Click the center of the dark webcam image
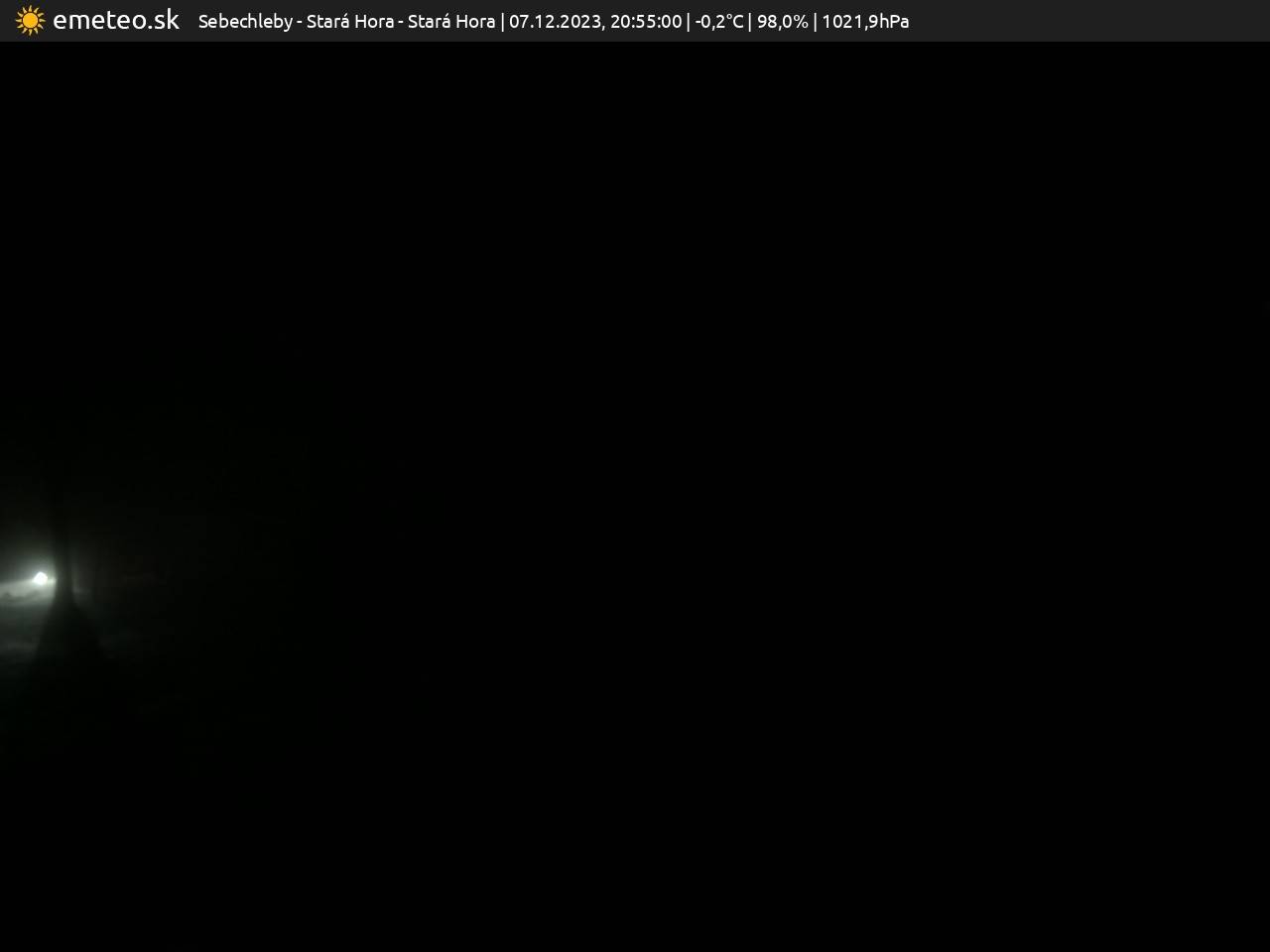The image size is (1270, 952). [x=635, y=496]
